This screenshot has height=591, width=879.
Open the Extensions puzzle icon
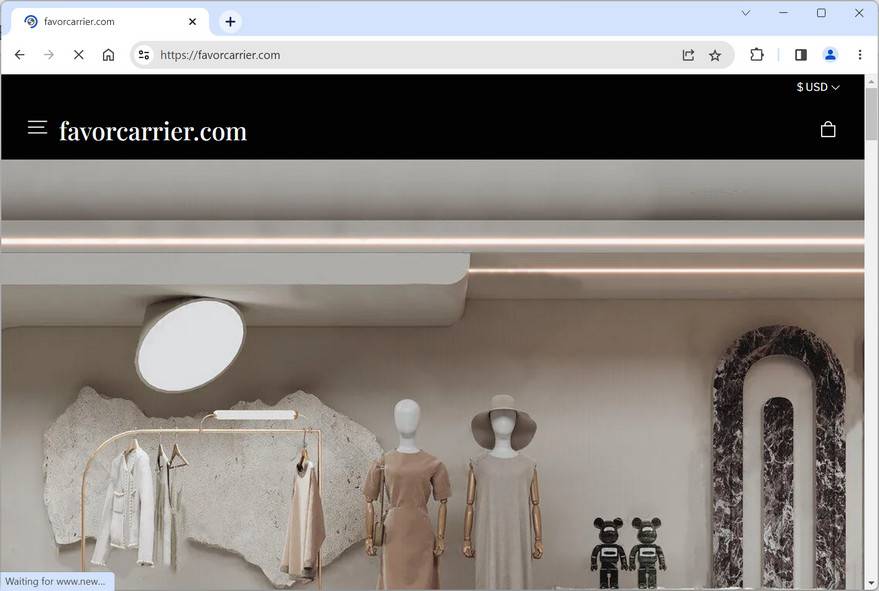(757, 55)
